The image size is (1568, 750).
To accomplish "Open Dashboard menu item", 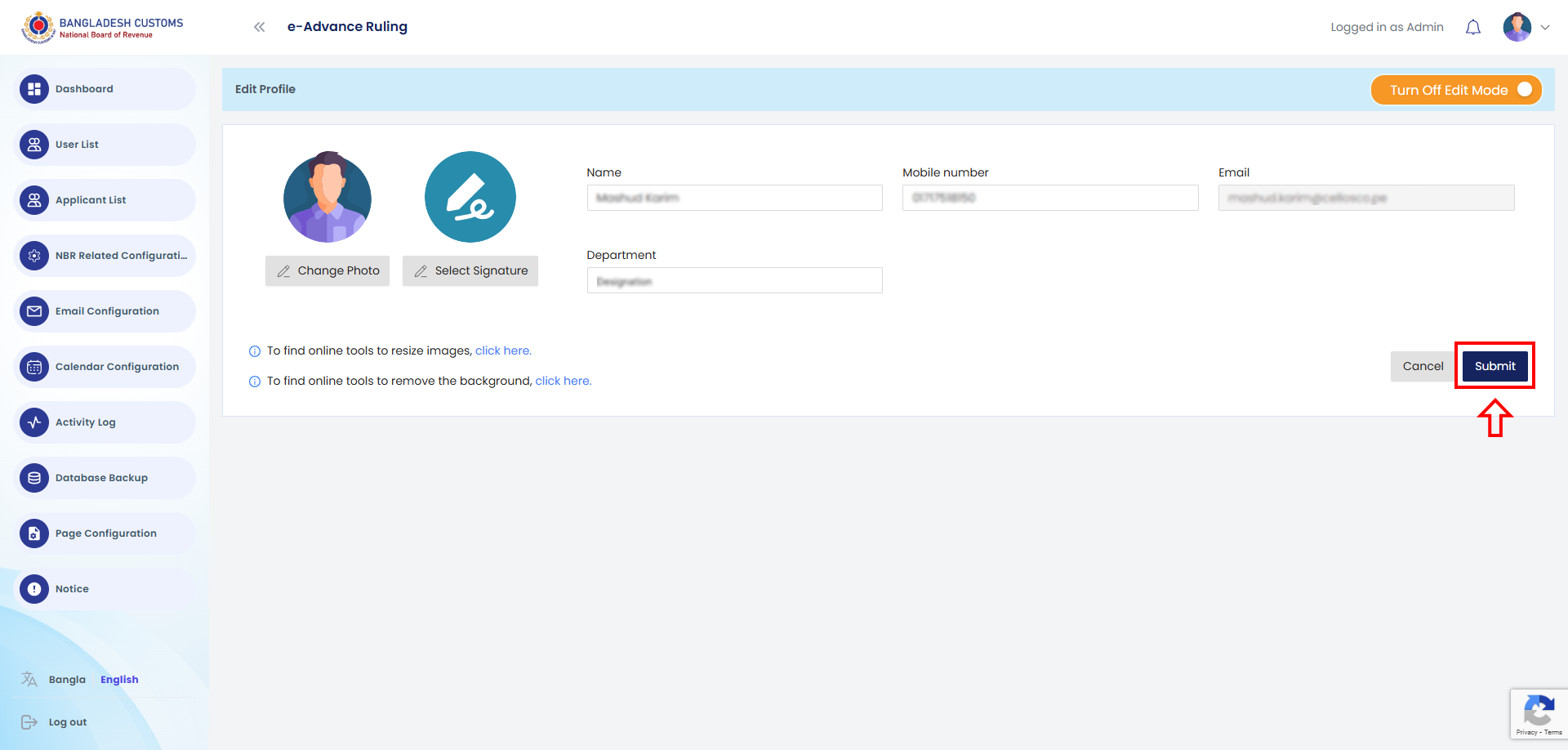I will tap(105, 89).
